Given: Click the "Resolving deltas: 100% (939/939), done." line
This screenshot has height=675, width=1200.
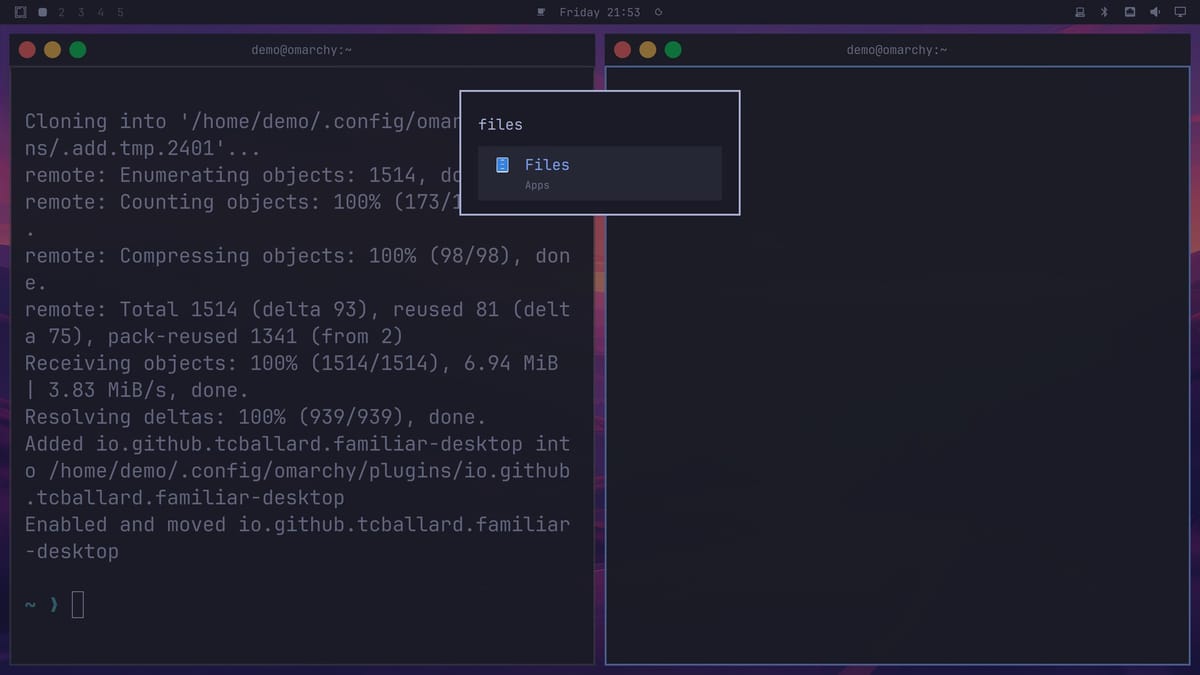Looking at the screenshot, I should [x=255, y=418].
